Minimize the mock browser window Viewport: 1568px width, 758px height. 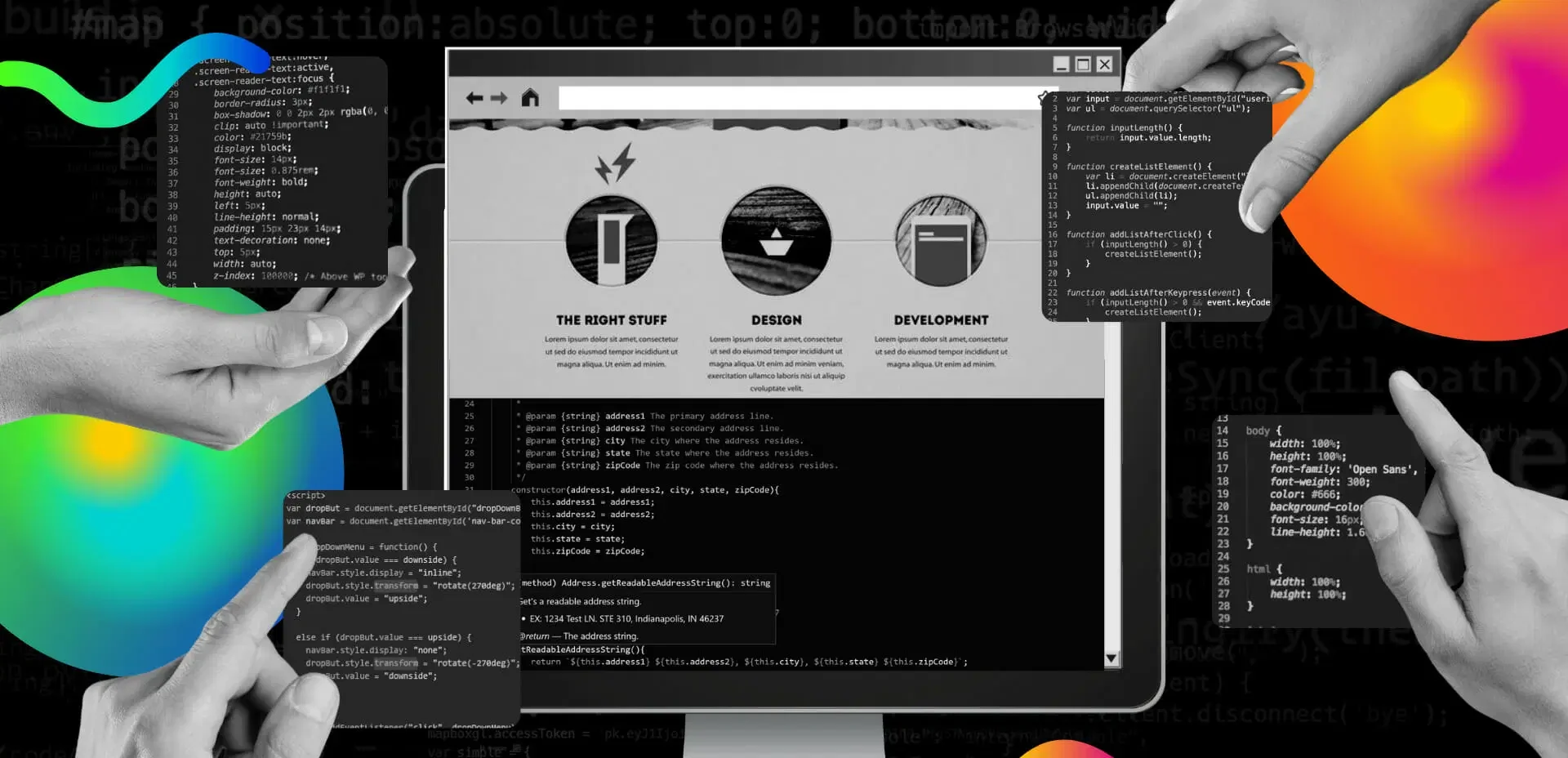pos(1061,65)
